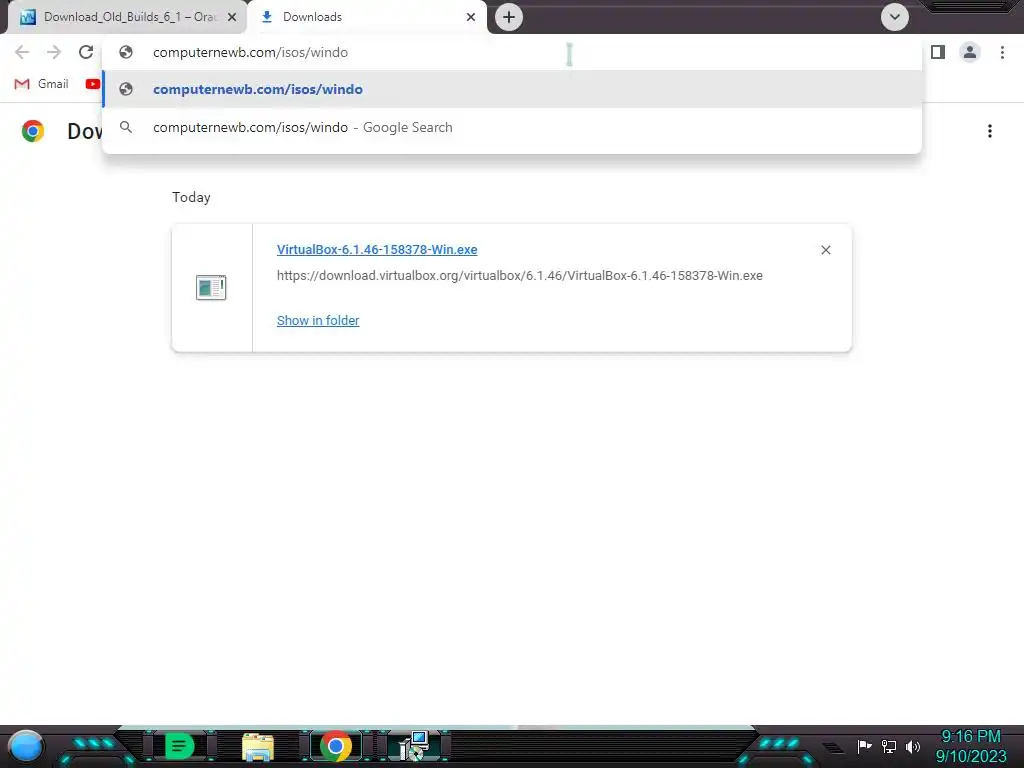Reload the page with the refresh icon
Image resolution: width=1024 pixels, height=768 pixels.
86,52
